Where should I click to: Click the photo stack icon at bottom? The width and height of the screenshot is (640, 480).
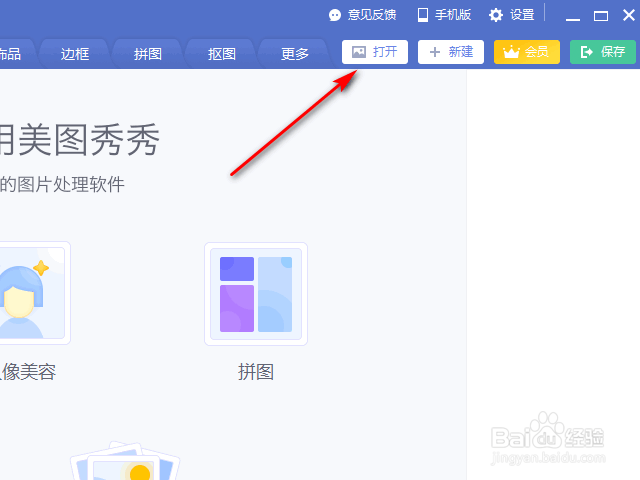125,460
